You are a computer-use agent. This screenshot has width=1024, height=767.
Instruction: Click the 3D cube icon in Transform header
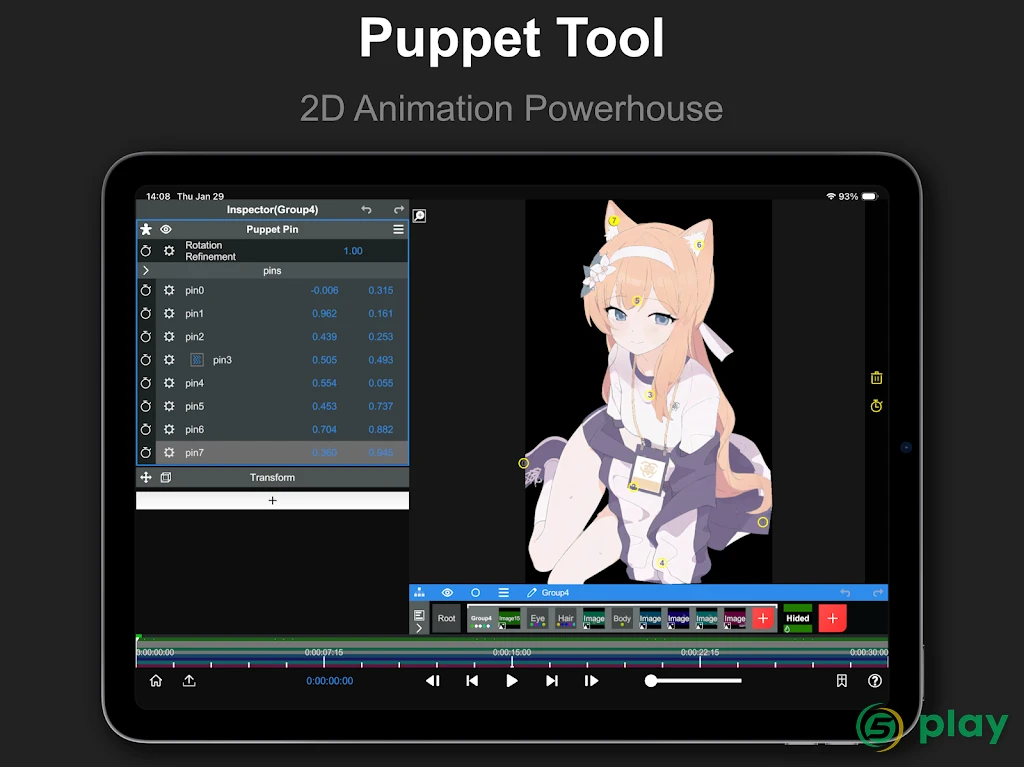[166, 478]
